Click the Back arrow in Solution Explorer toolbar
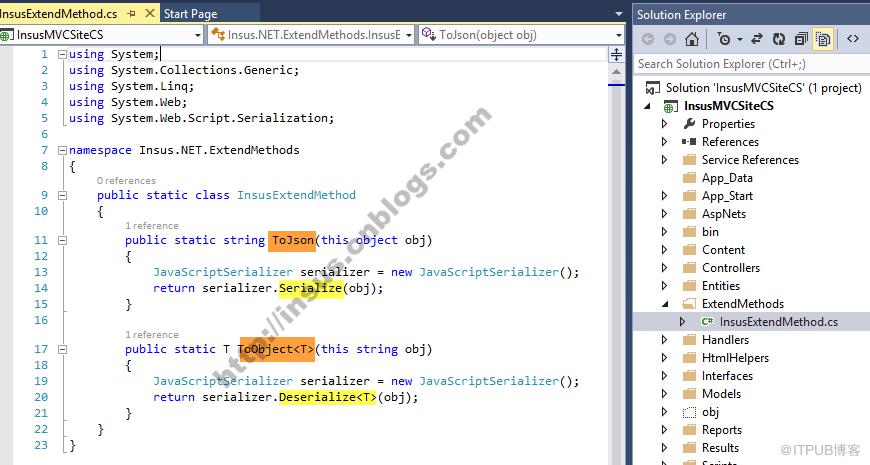This screenshot has width=870, height=465. [x=648, y=39]
